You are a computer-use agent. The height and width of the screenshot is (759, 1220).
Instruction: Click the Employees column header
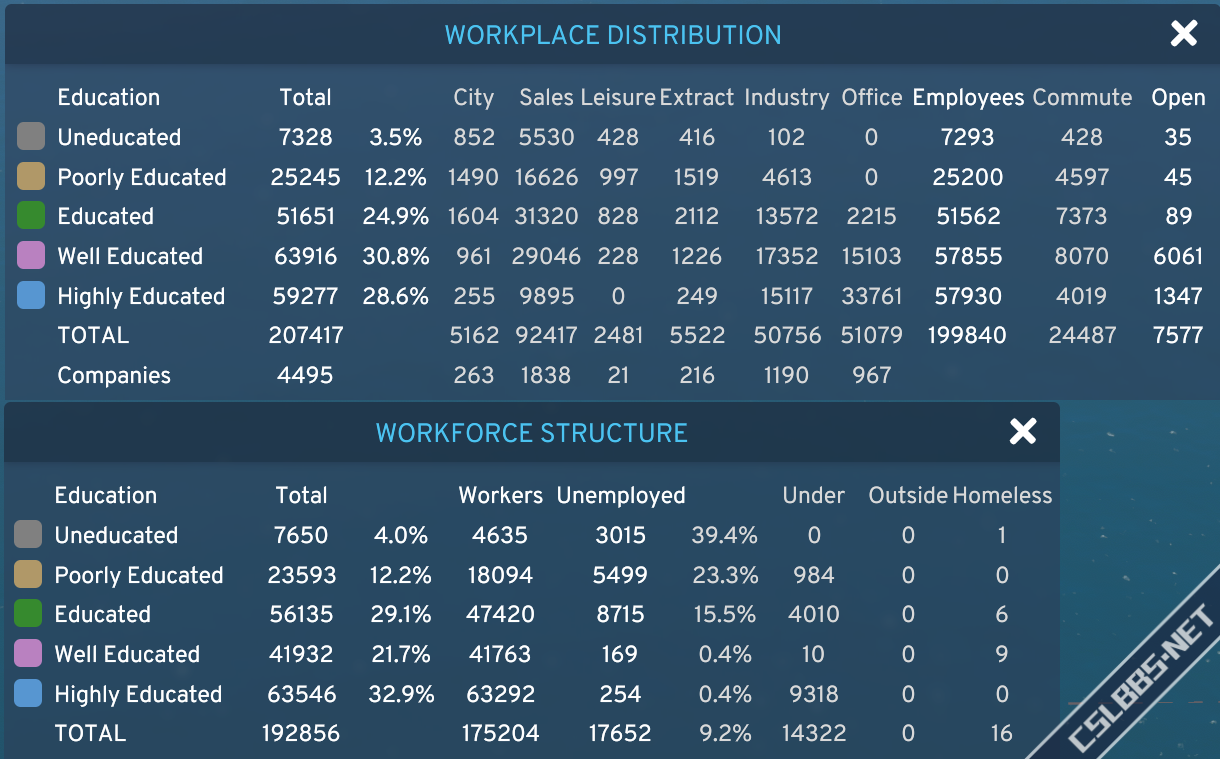pos(968,98)
